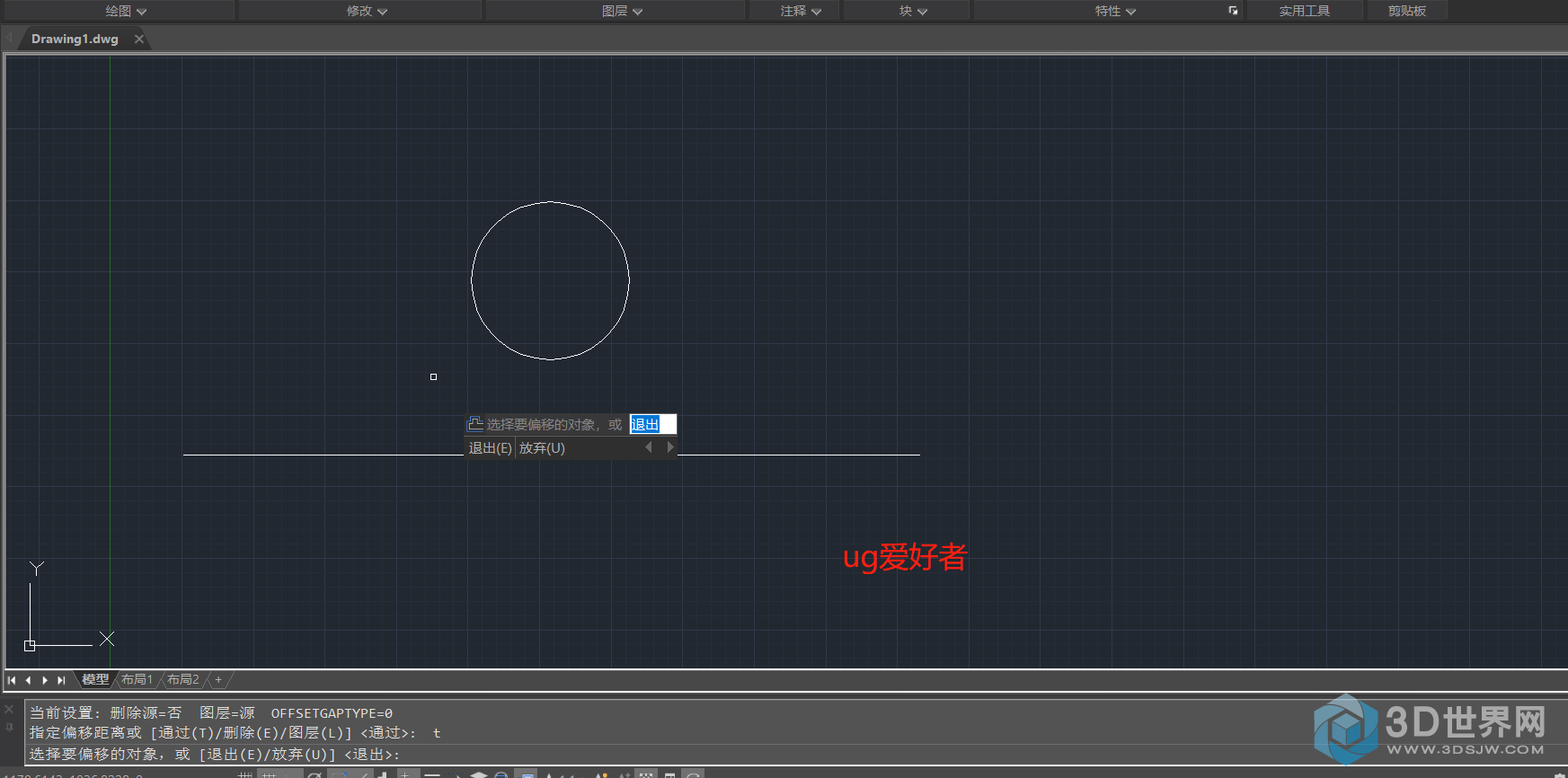Viewport: 1568px width, 778px height.
Task: Select the Drawing1.dwg file tab
Action: point(75,39)
